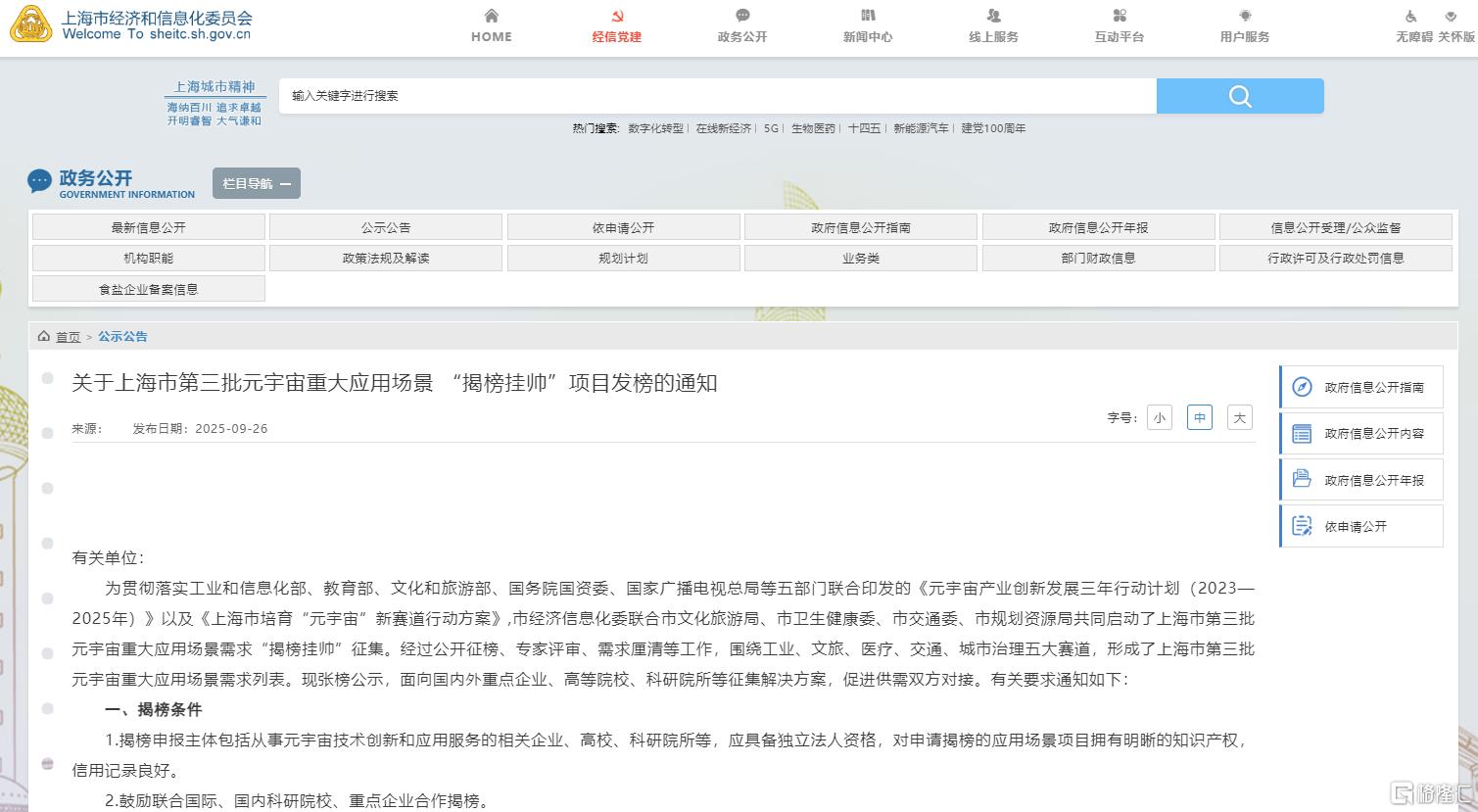Viewport: 1478px width, 812px height.
Task: Open 依申请公开 in the right sidebar
Action: 1361,526
